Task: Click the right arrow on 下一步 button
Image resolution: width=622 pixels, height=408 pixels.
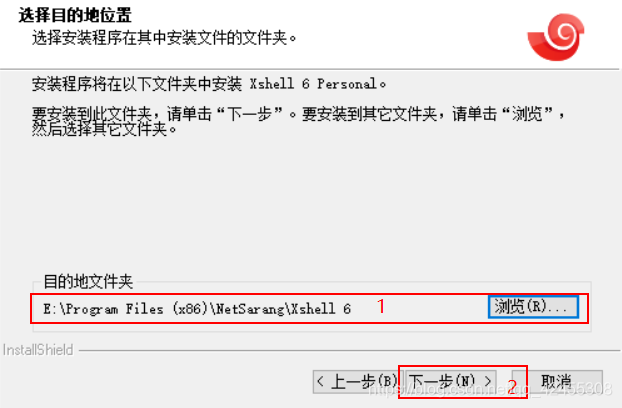Action: click(x=488, y=381)
